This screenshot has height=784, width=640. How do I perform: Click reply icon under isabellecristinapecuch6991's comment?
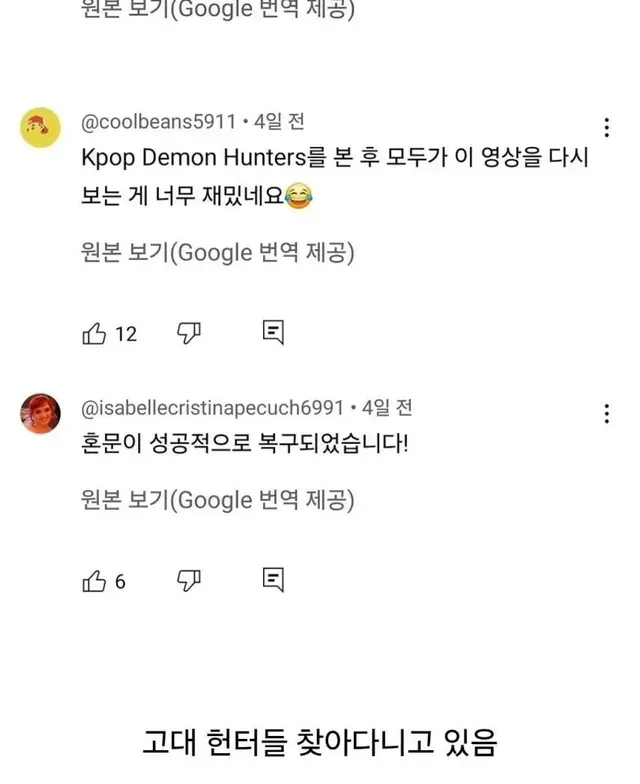[x=273, y=580]
